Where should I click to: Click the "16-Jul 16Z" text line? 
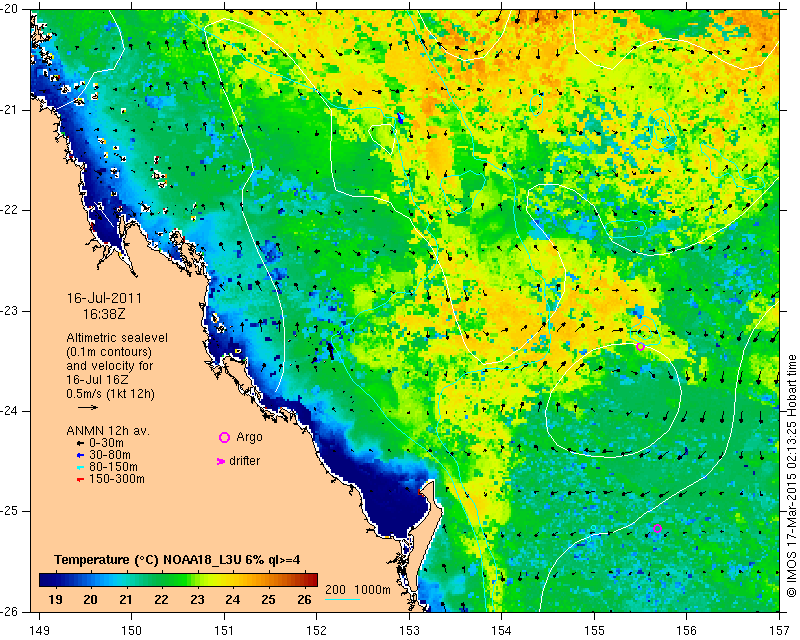97,380
